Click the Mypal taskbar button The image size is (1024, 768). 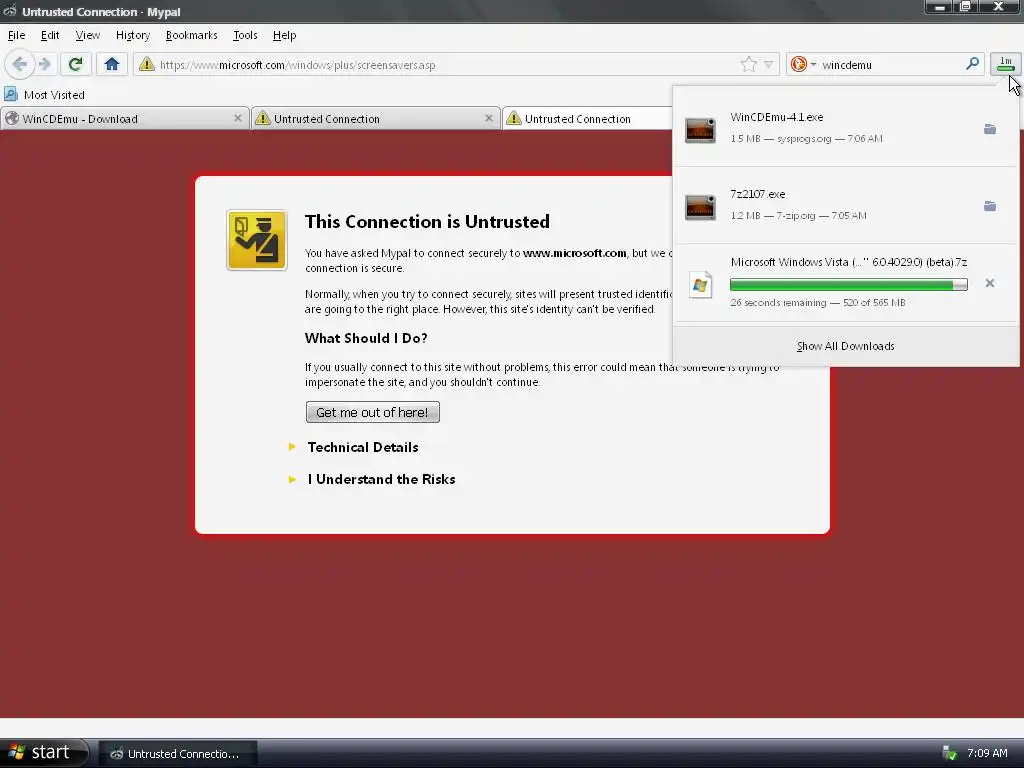(x=178, y=754)
